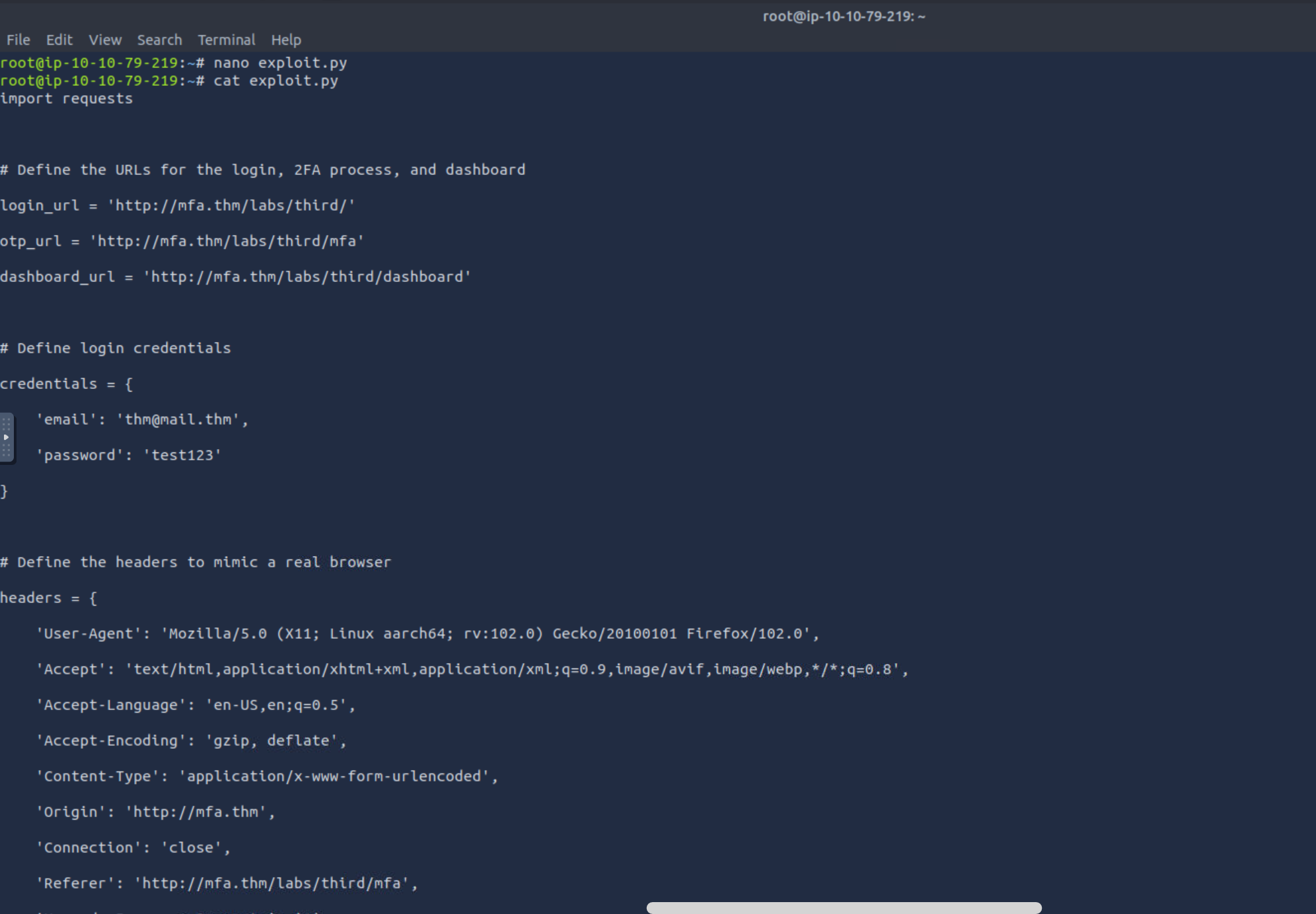Expand the side panel arrow handle
This screenshot has width=1316, height=914.
pyautogui.click(x=6, y=437)
